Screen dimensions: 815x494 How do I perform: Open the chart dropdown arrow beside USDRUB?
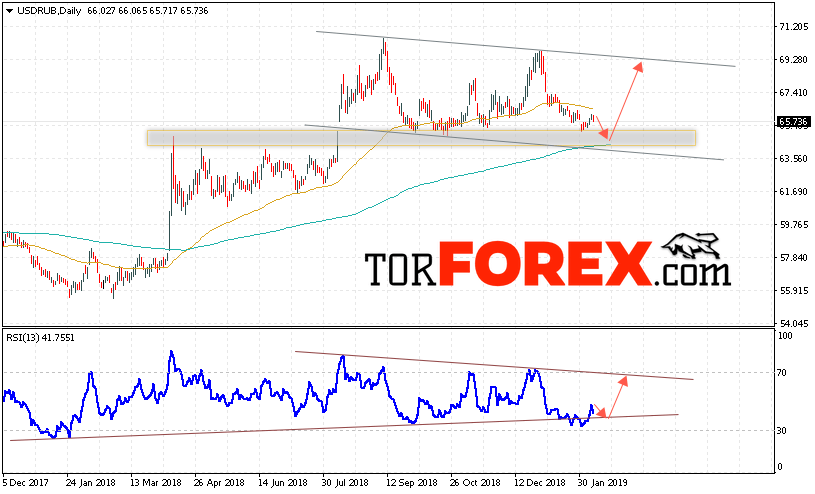pos(9,11)
